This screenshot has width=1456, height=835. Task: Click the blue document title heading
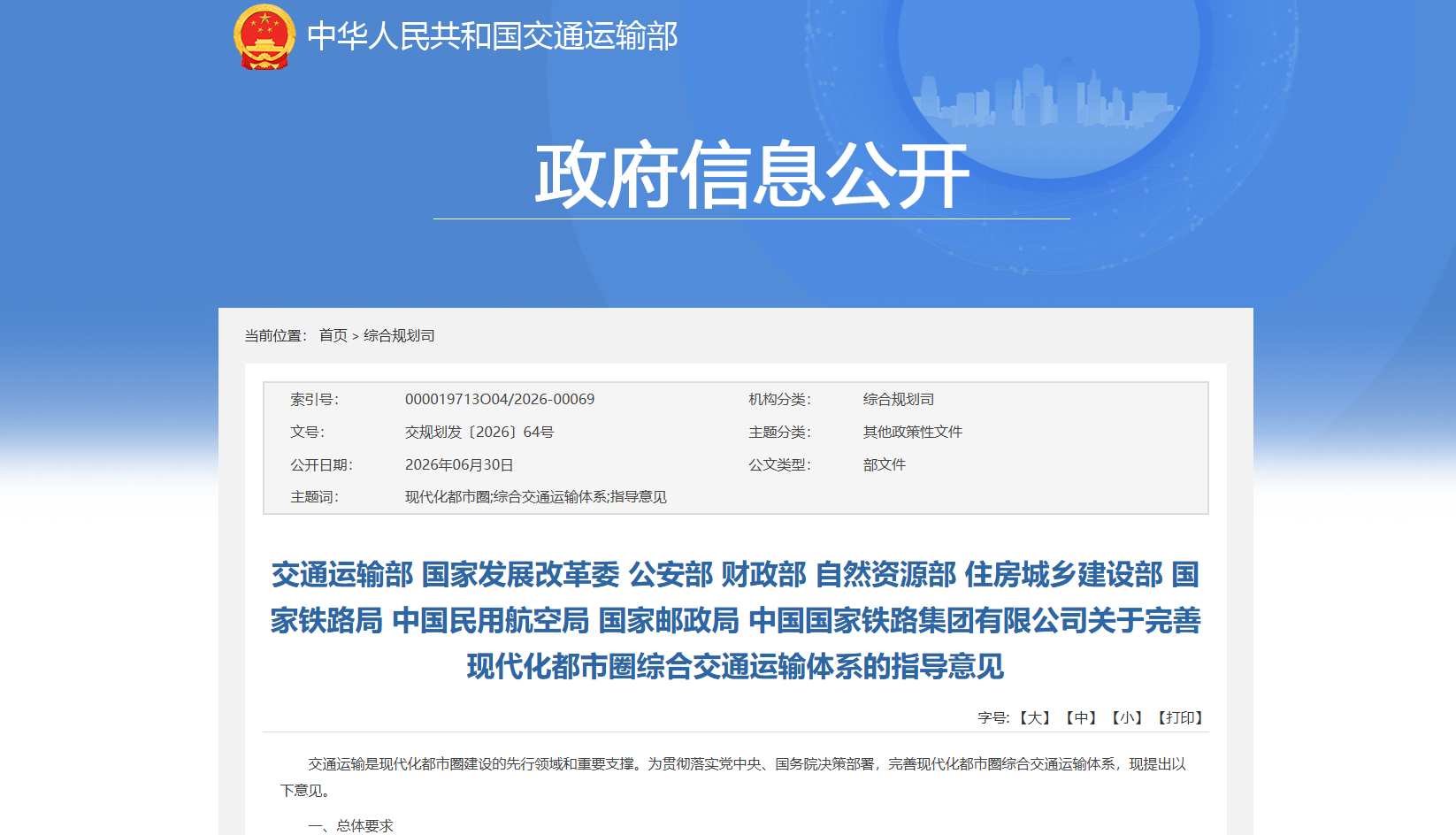pos(735,620)
